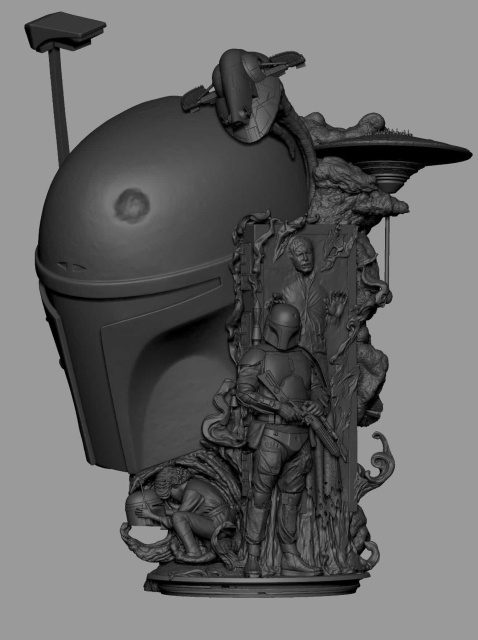Click the floating disc-shaped city platform
The image size is (478, 640).
(x=392, y=153)
